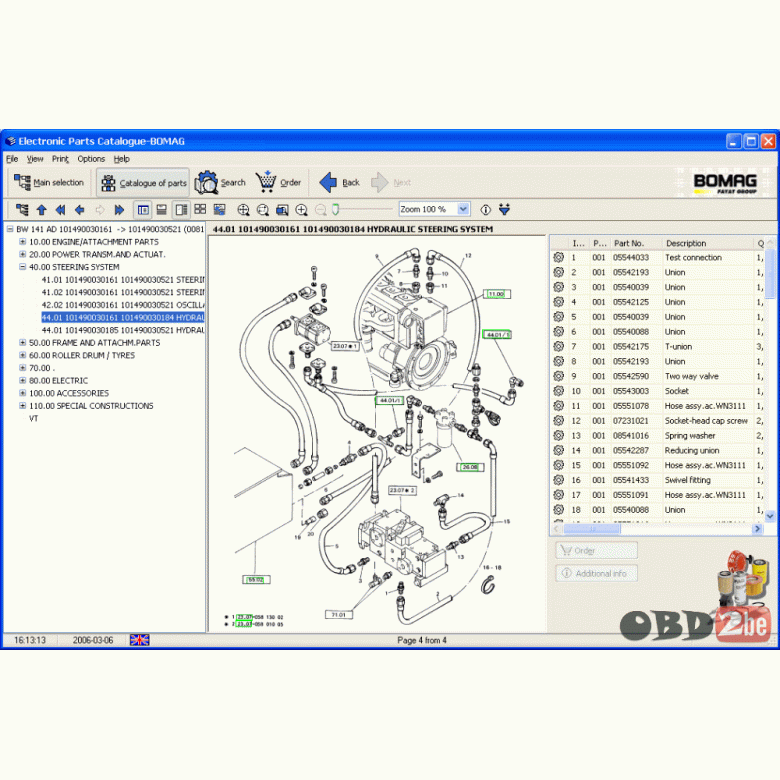The width and height of the screenshot is (780, 780).
Task: Expand 20.00 POWER TRANSM.AND ACTUAT. node
Action: [x=22, y=254]
